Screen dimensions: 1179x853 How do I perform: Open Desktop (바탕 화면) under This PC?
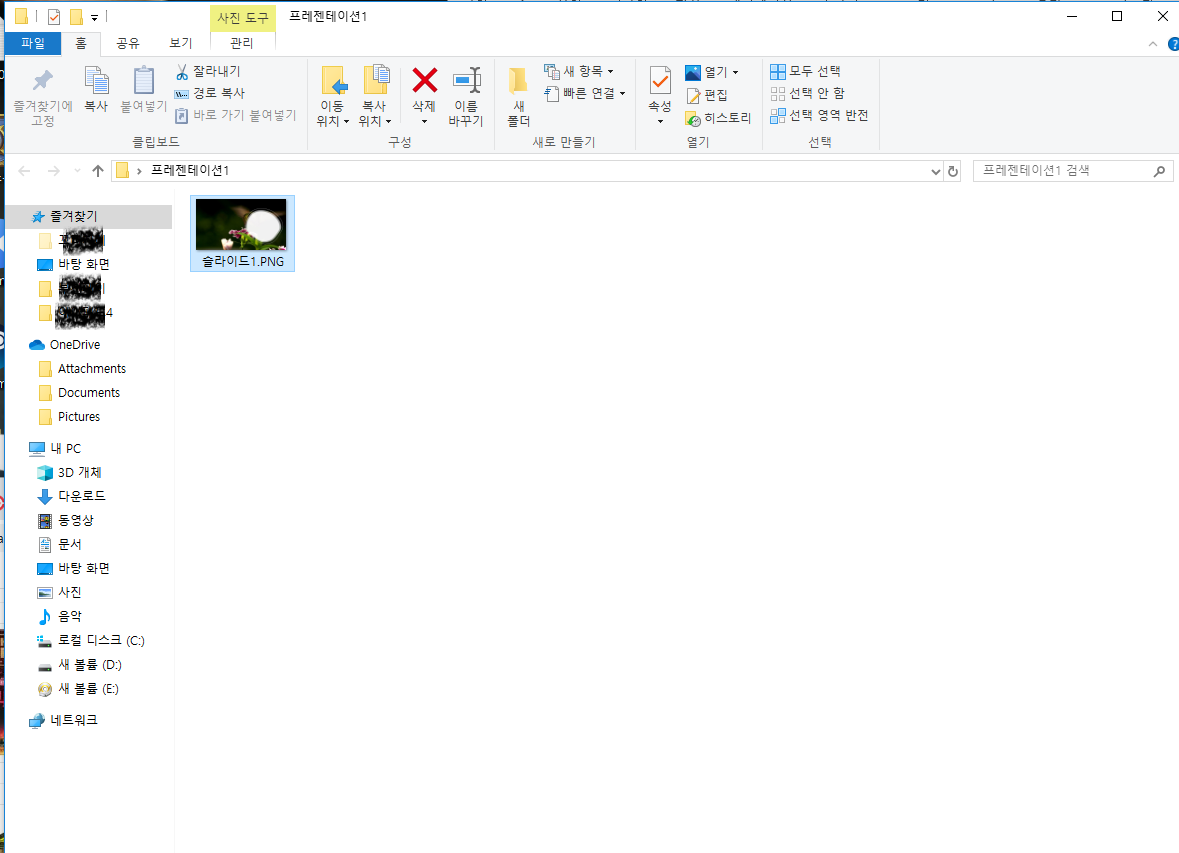point(84,569)
